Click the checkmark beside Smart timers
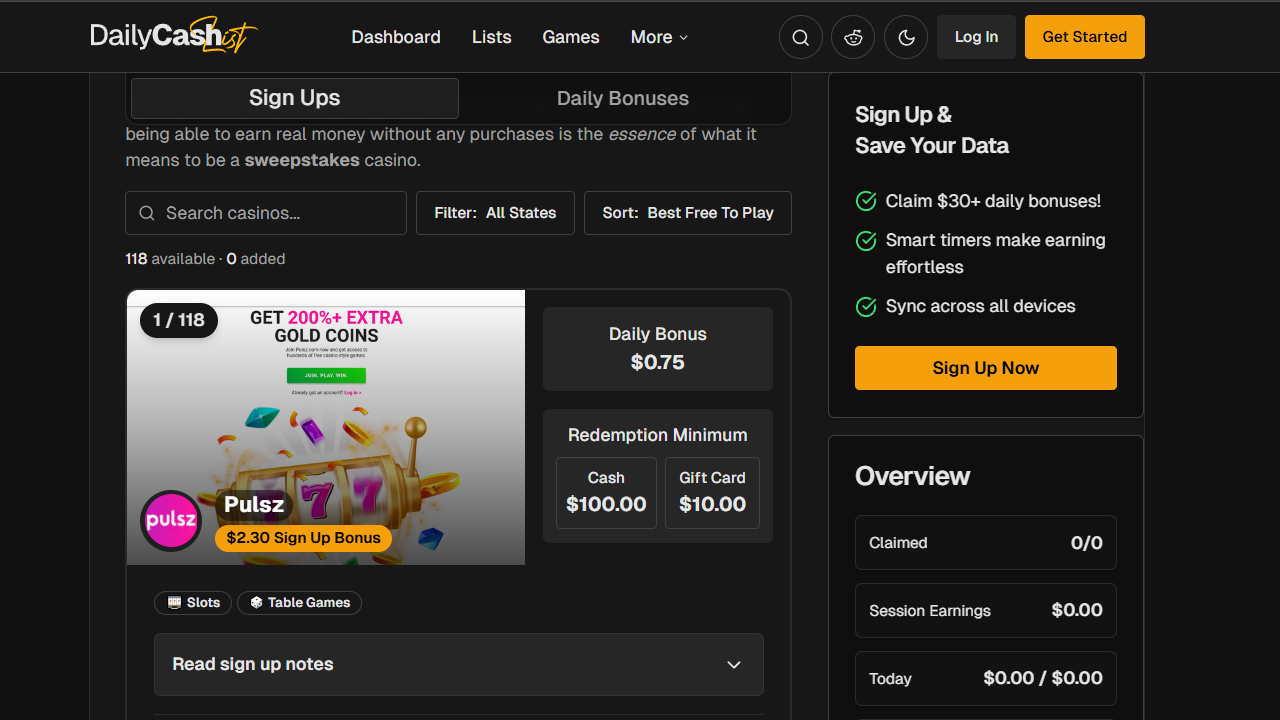Viewport: 1280px width, 720px height. pos(866,240)
